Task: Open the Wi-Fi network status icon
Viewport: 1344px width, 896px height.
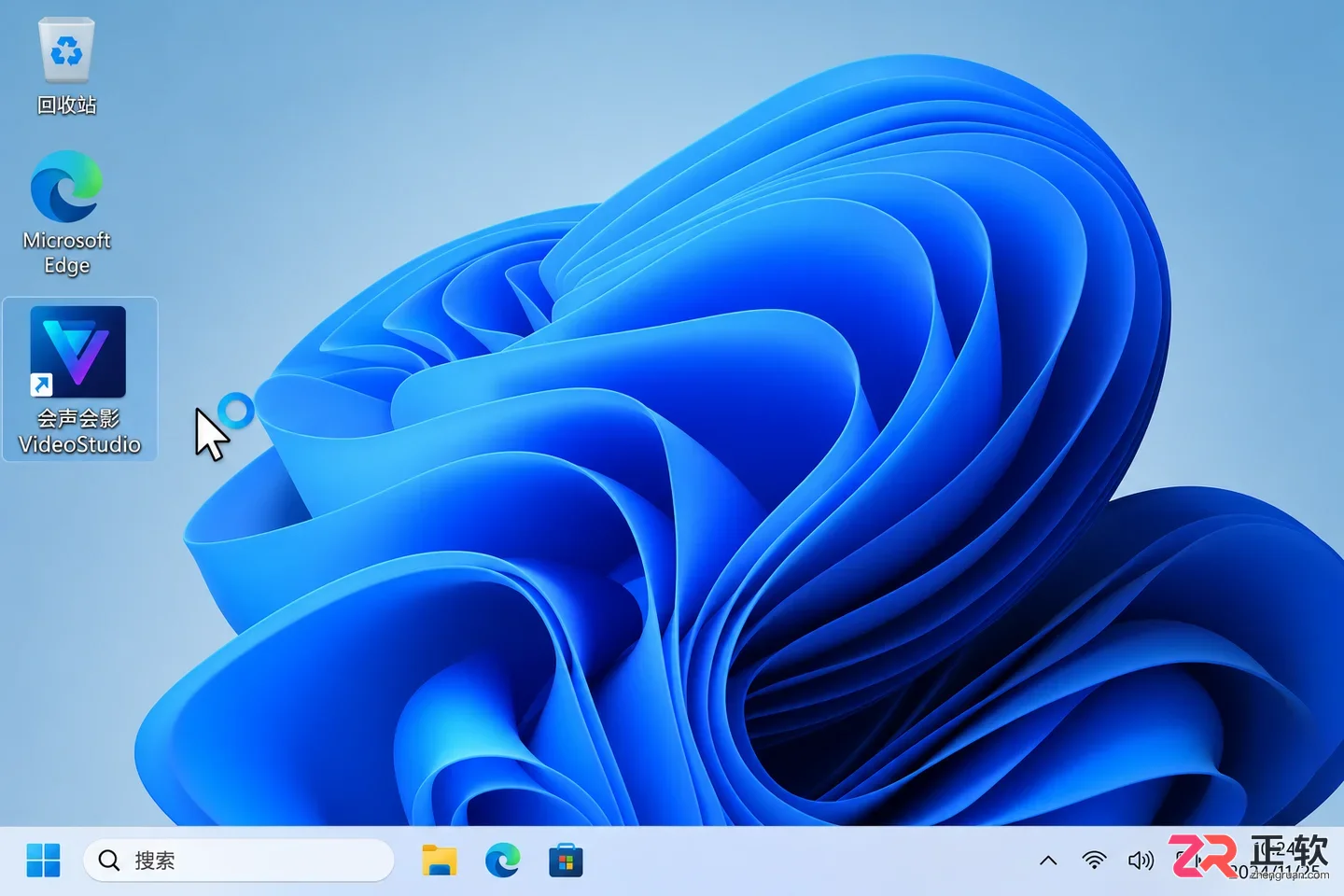Action: (1094, 861)
